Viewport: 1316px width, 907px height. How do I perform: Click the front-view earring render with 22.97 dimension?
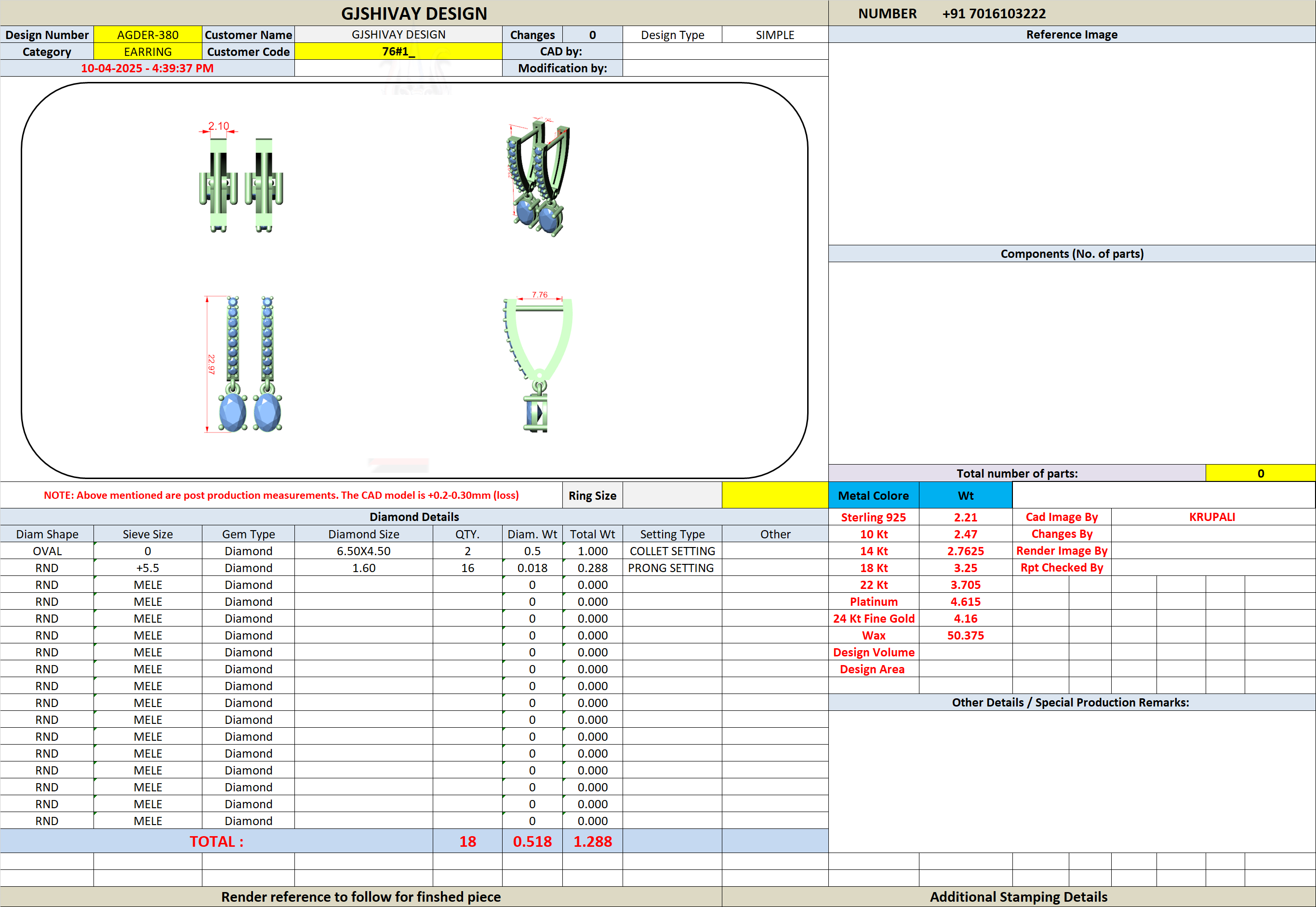(243, 364)
